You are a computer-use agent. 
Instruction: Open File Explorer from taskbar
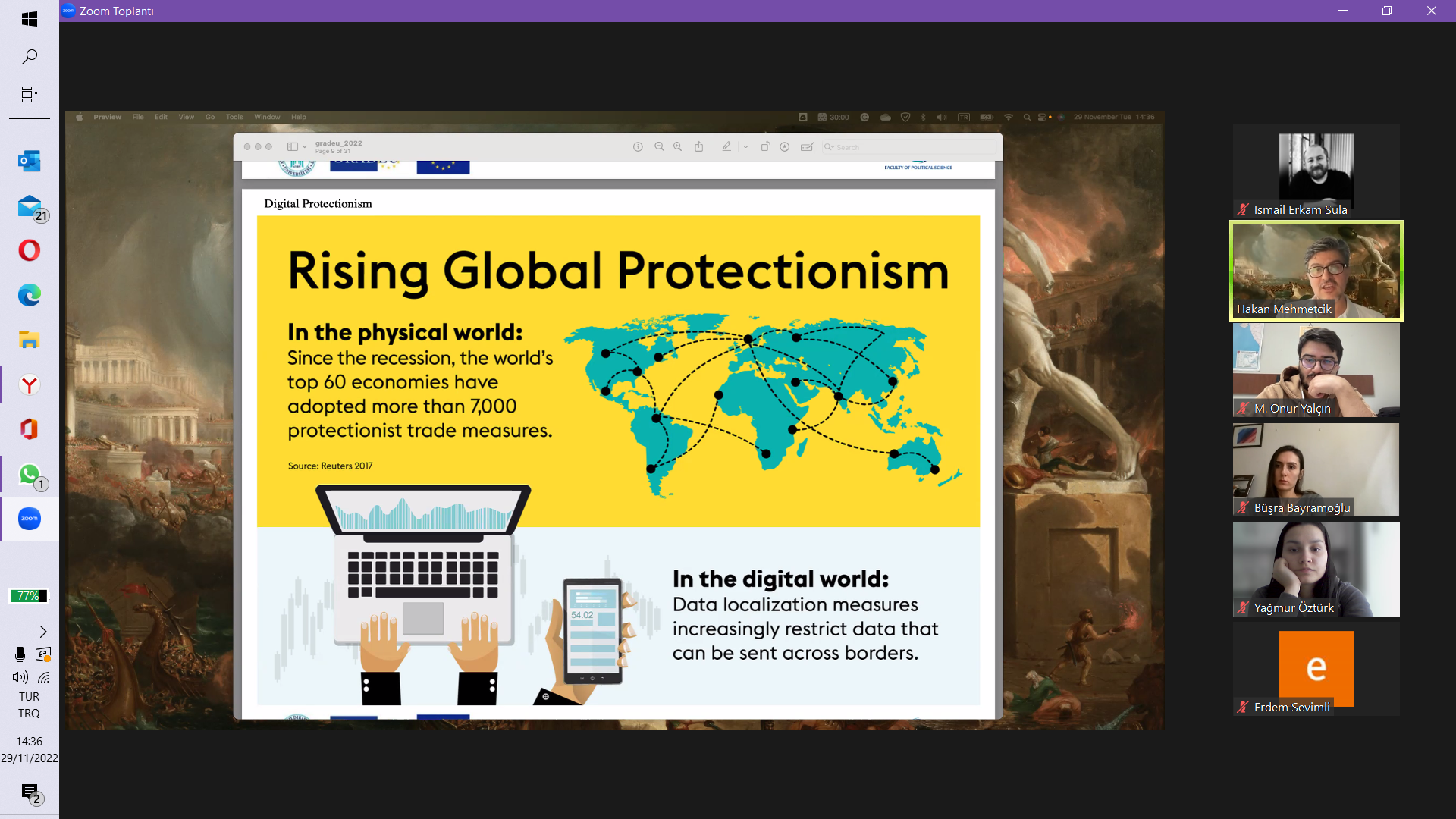[29, 340]
